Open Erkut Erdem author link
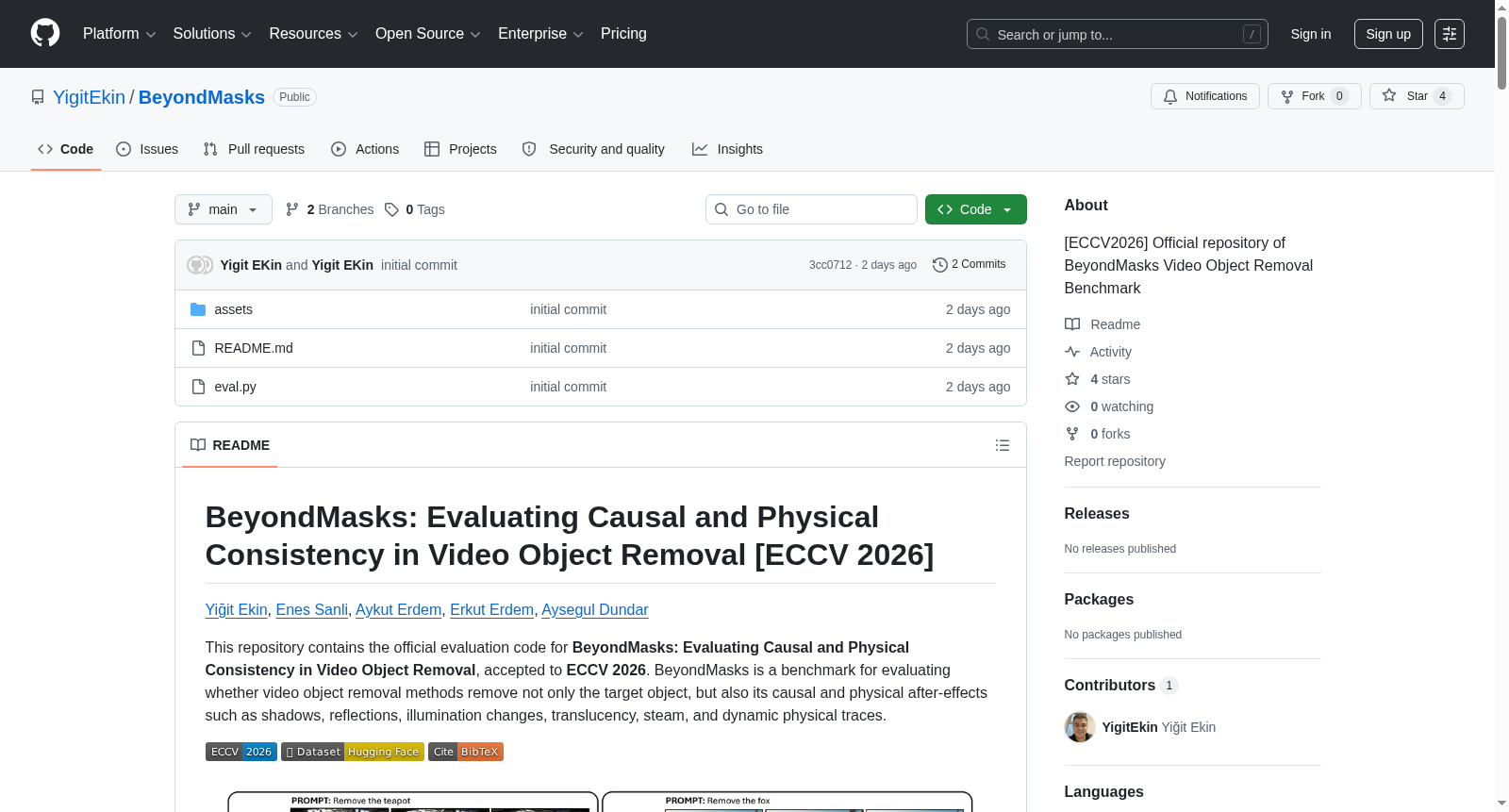The width and height of the screenshot is (1509, 812). [x=492, y=609]
